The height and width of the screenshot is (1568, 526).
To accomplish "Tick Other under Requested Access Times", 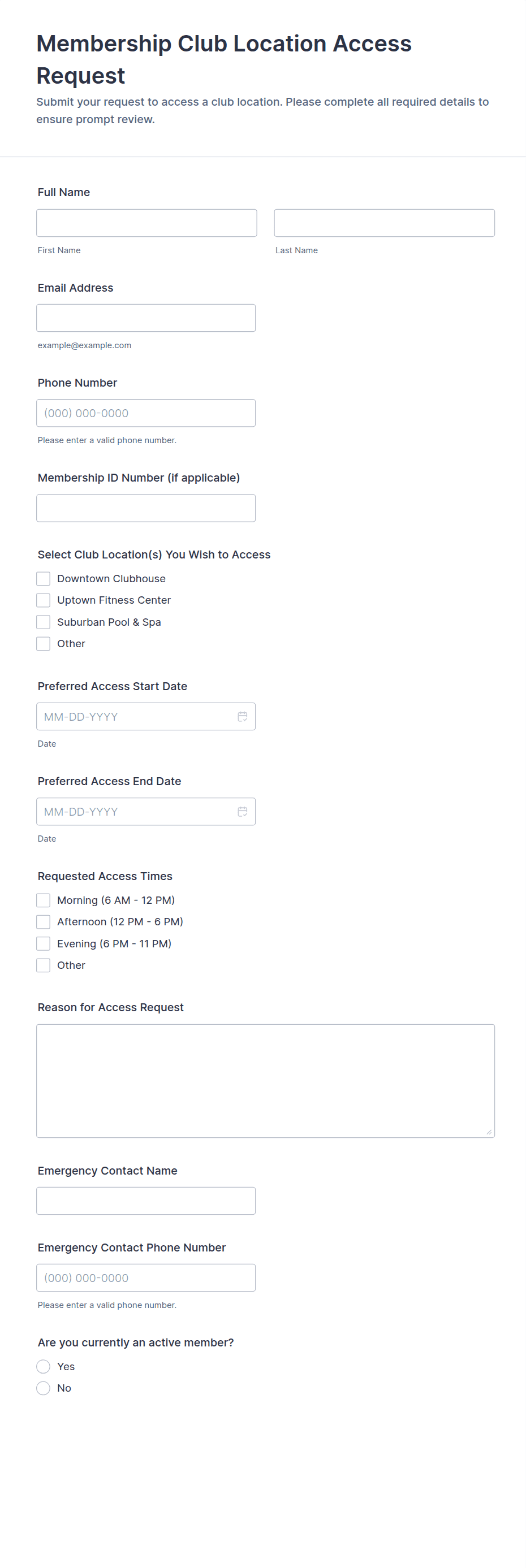I will tap(43, 965).
